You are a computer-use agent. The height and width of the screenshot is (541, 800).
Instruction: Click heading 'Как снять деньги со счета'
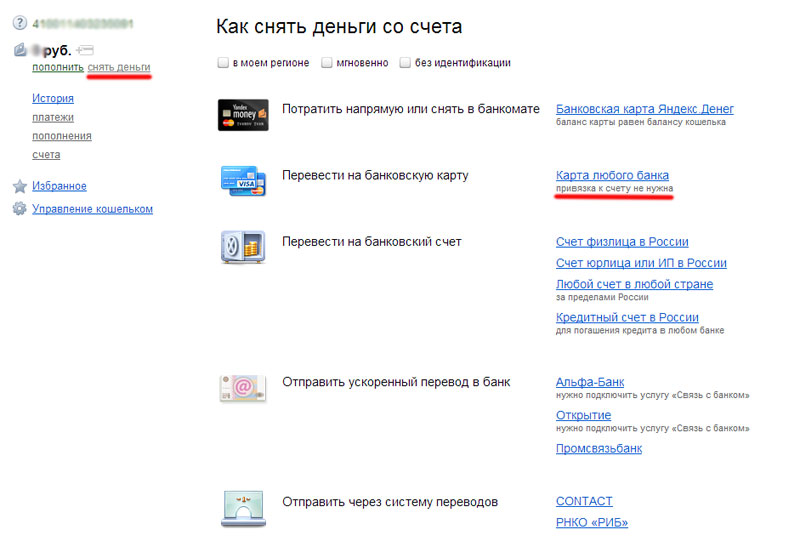pyautogui.click(x=339, y=27)
